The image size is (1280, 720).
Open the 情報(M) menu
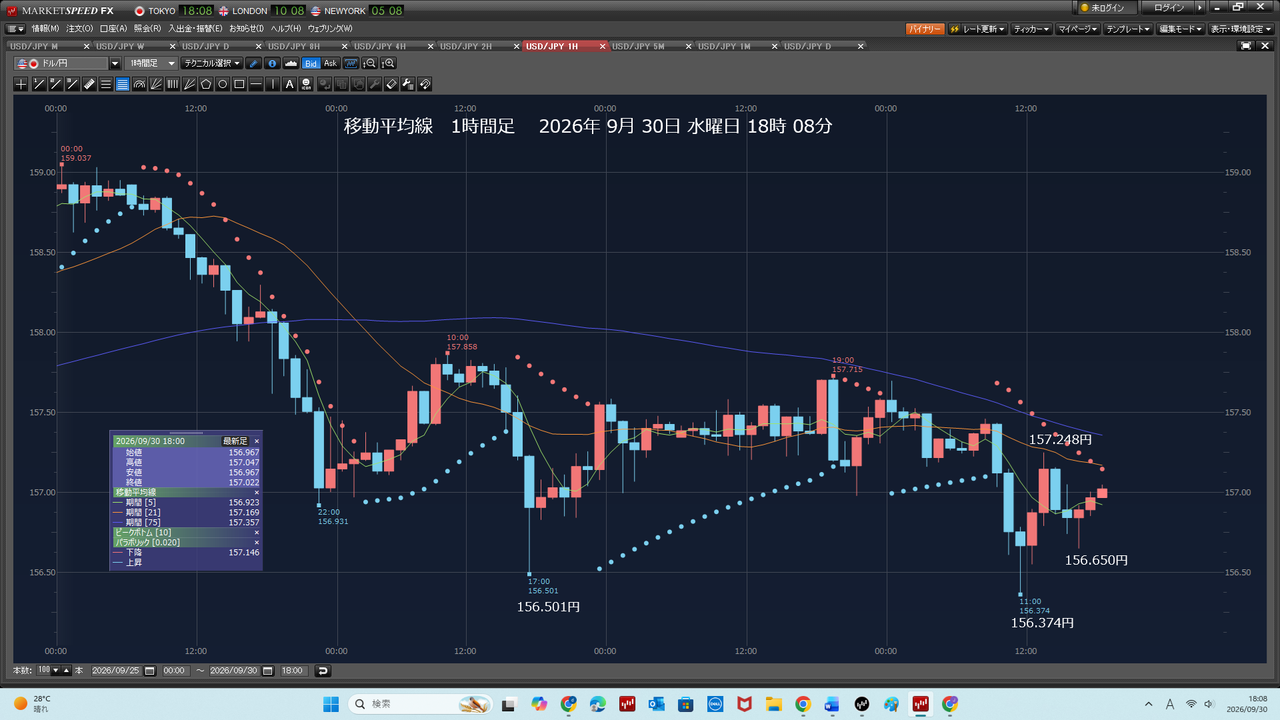coord(45,29)
